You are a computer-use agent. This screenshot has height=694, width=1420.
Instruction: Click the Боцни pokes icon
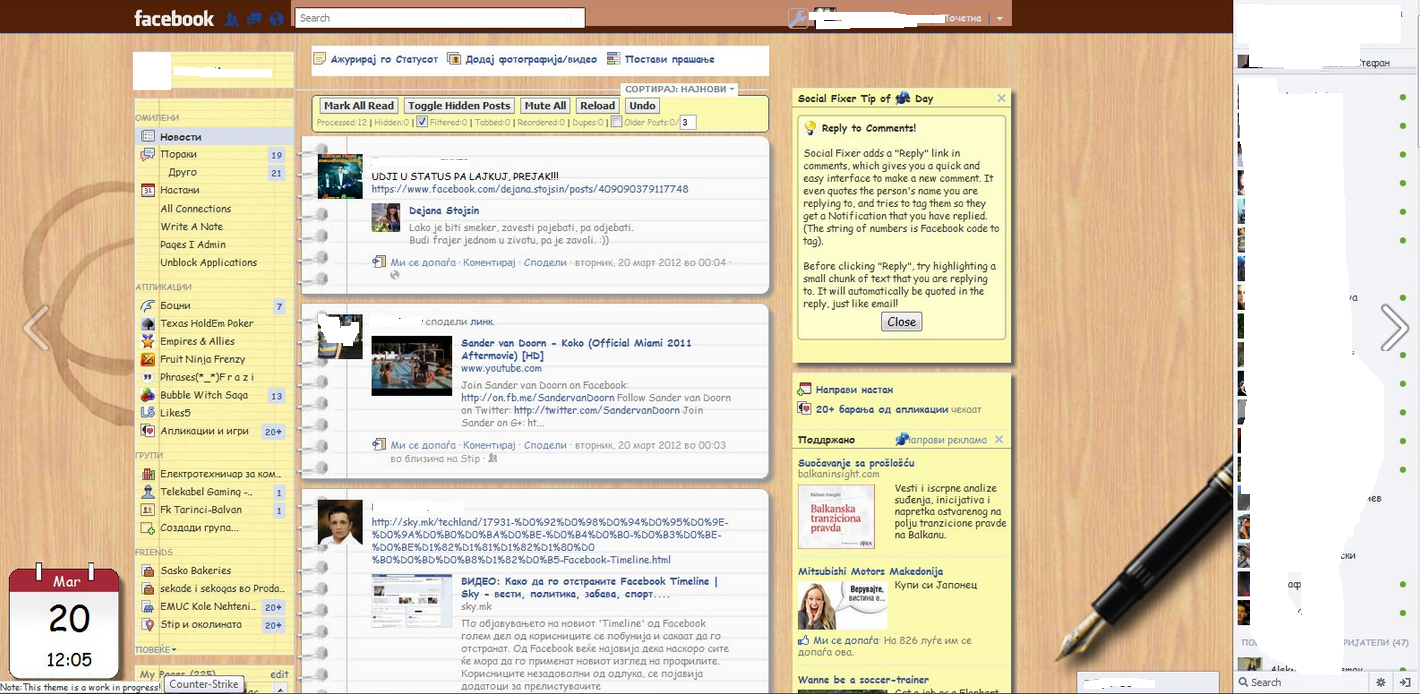tap(148, 305)
